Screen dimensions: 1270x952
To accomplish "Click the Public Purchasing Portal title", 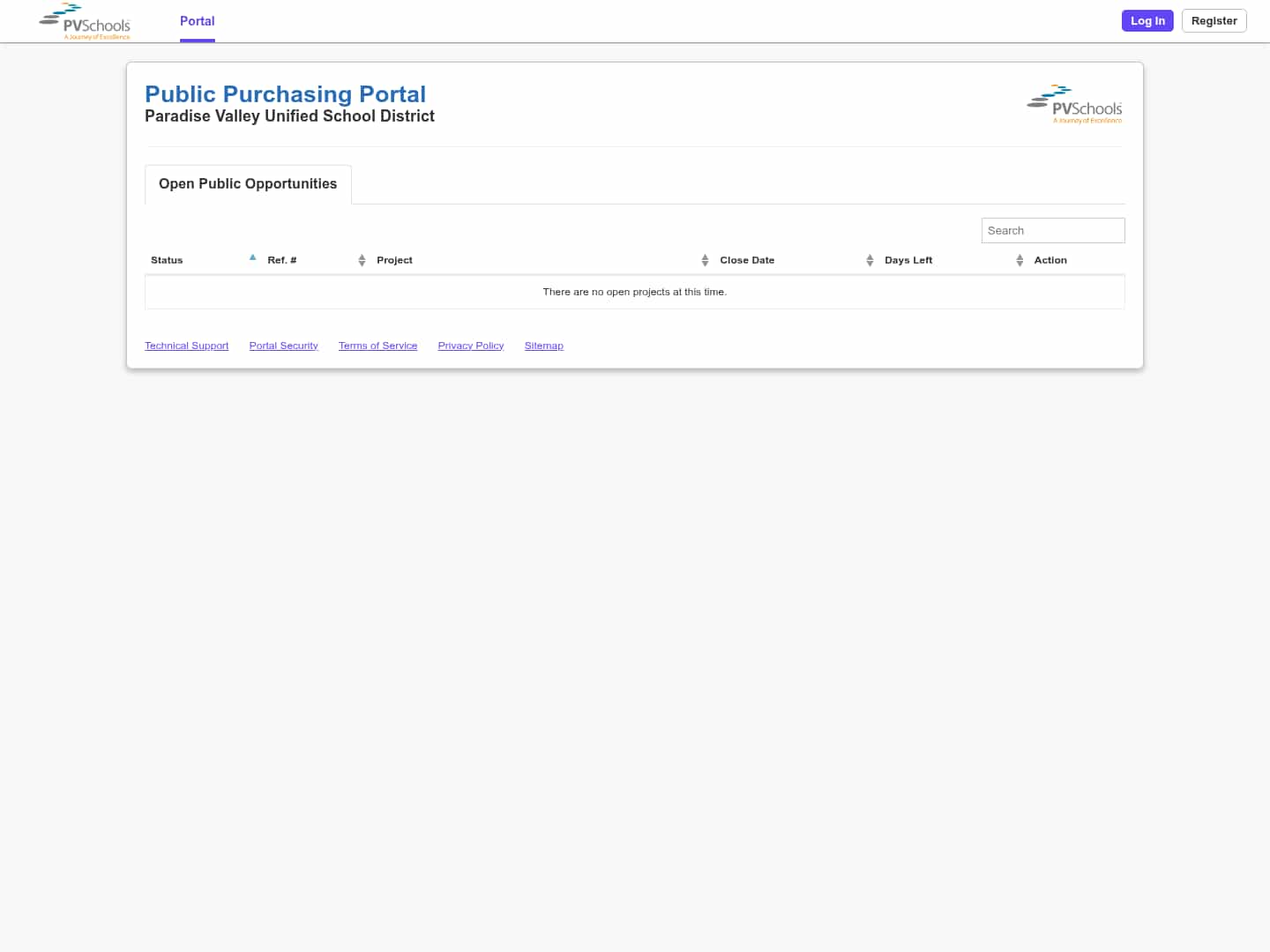I will click(285, 94).
